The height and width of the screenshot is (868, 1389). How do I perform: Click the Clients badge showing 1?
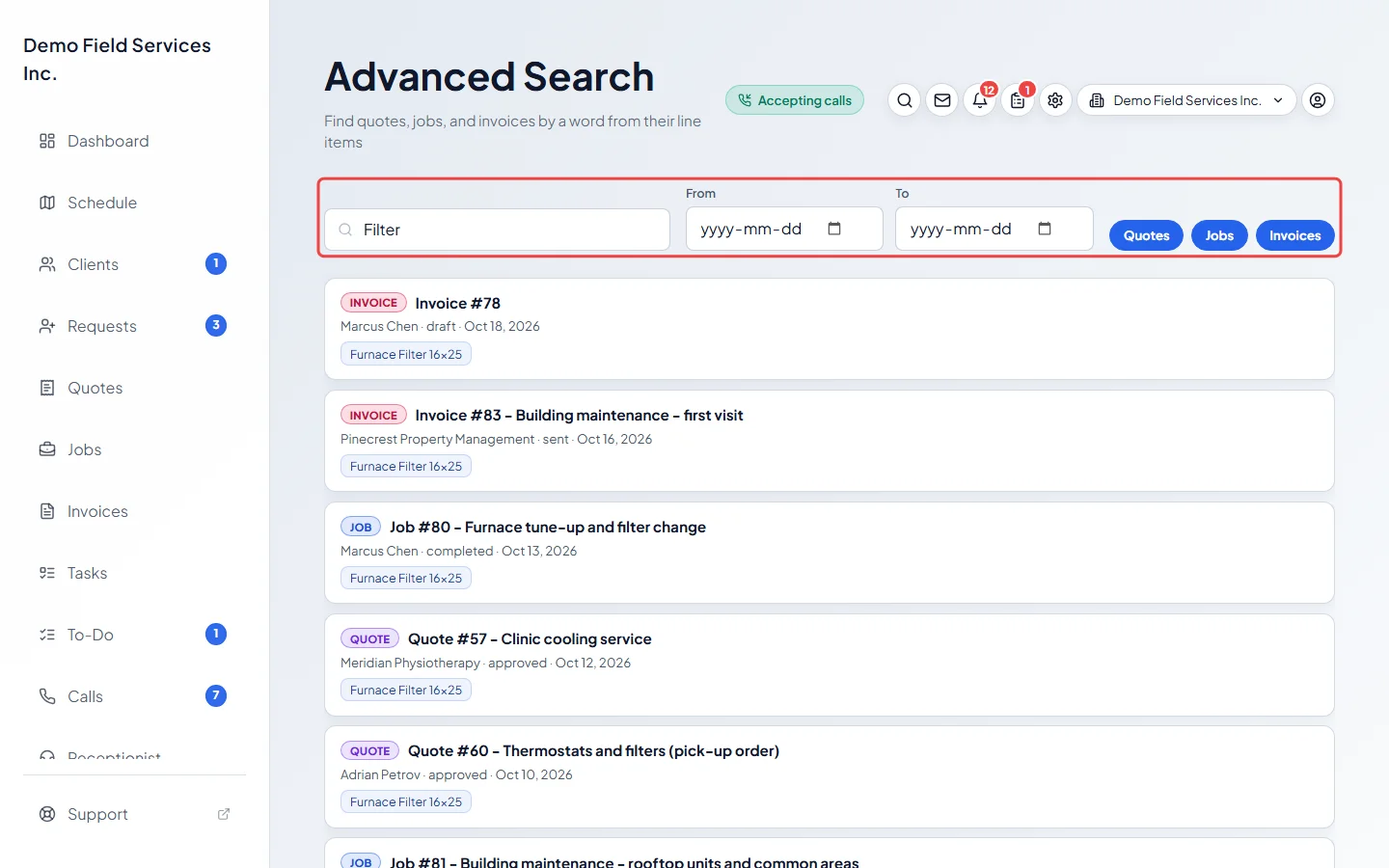pyautogui.click(x=216, y=263)
